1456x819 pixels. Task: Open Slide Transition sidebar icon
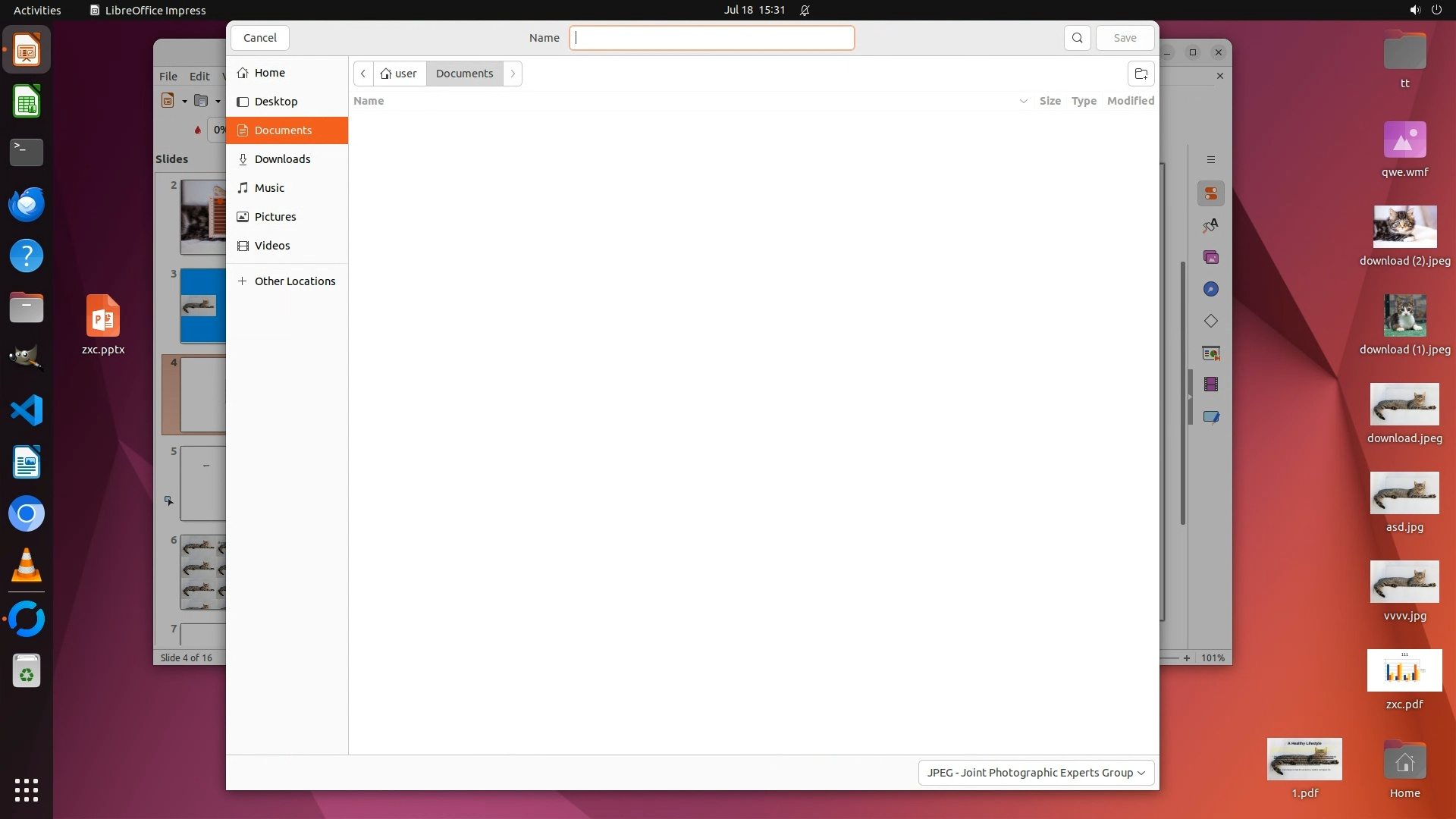click(x=1211, y=353)
